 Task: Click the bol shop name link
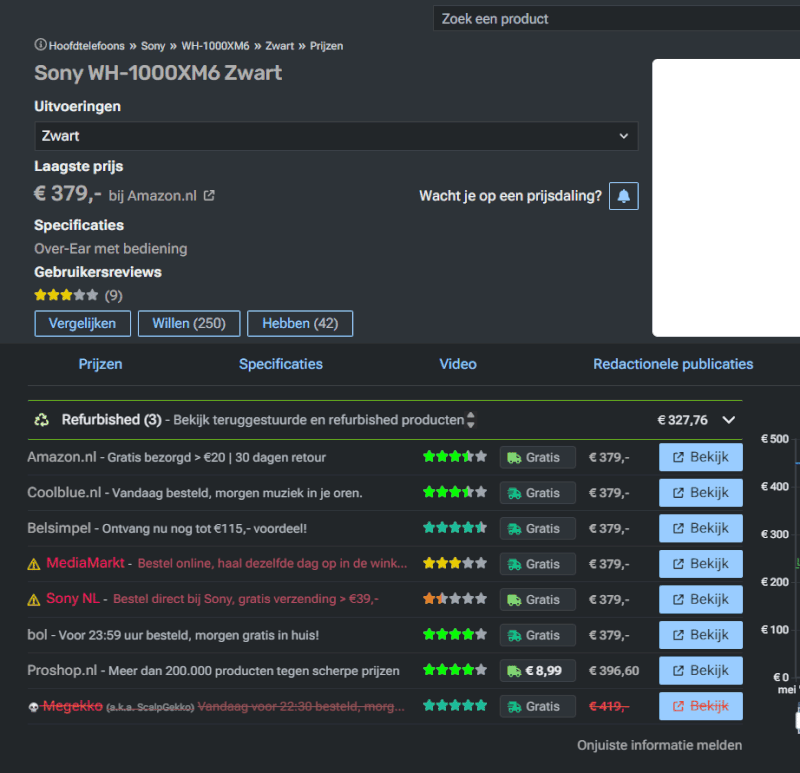pos(37,635)
